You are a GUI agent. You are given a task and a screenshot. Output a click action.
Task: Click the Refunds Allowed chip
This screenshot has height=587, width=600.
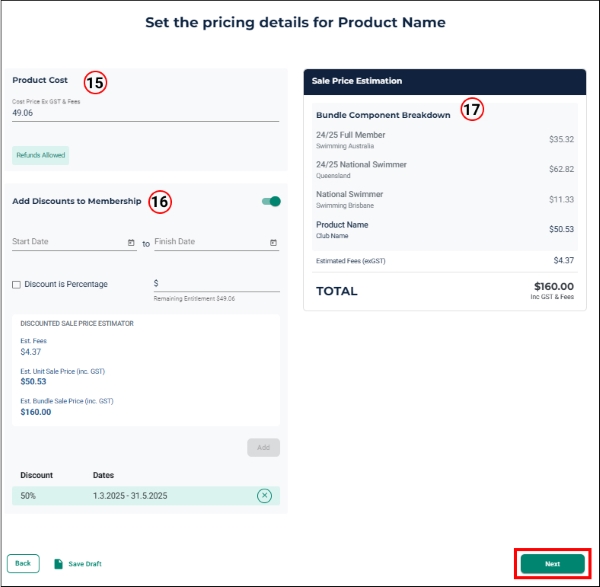click(x=41, y=155)
